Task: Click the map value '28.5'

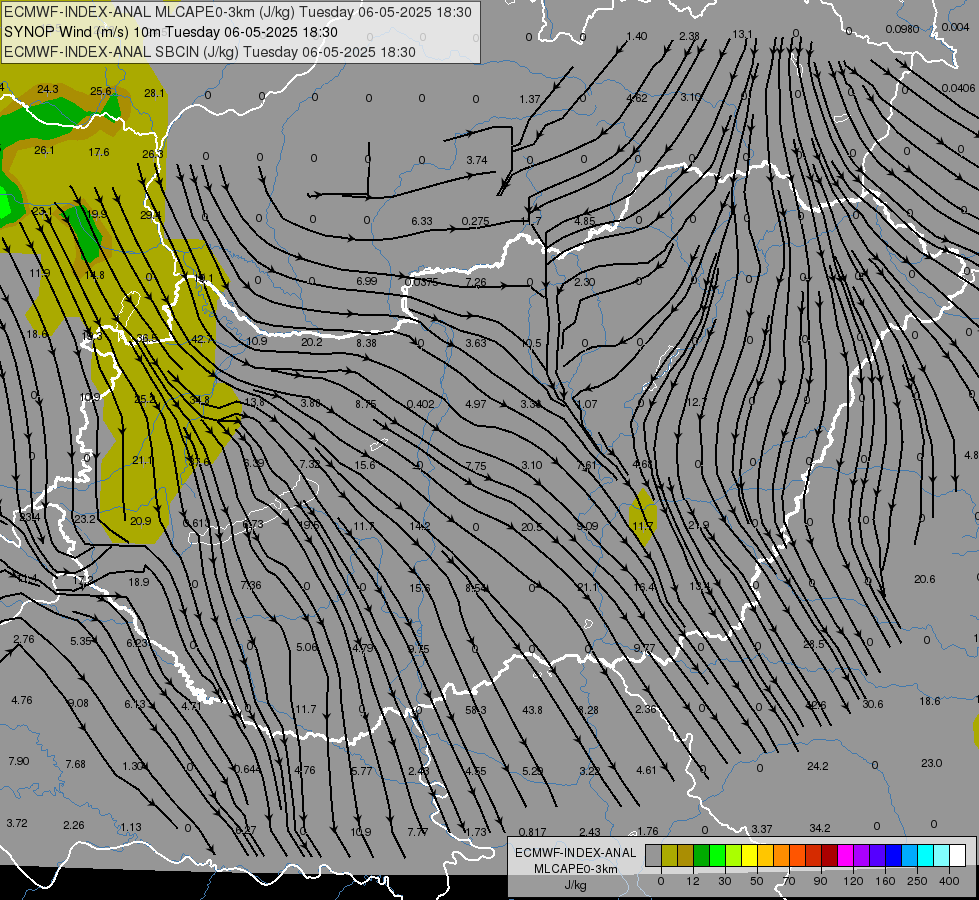Action: (x=814, y=644)
